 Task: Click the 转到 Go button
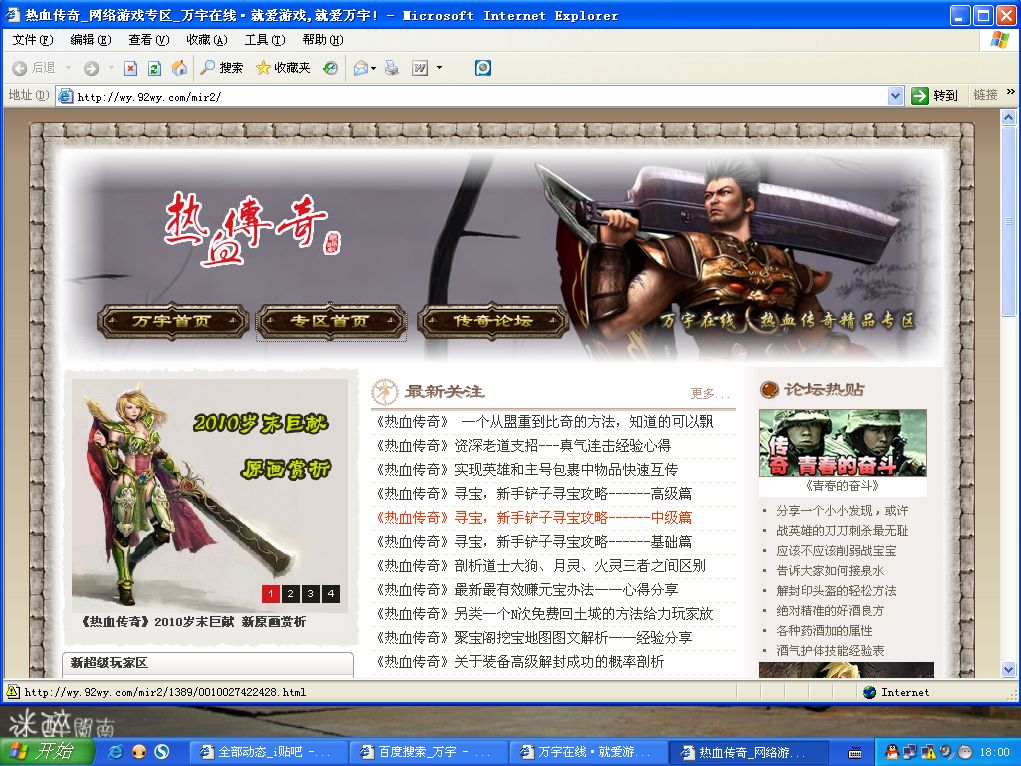[x=934, y=96]
